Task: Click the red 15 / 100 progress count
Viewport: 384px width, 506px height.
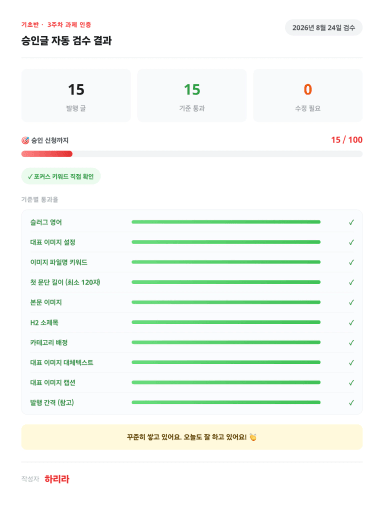Action: coord(347,140)
